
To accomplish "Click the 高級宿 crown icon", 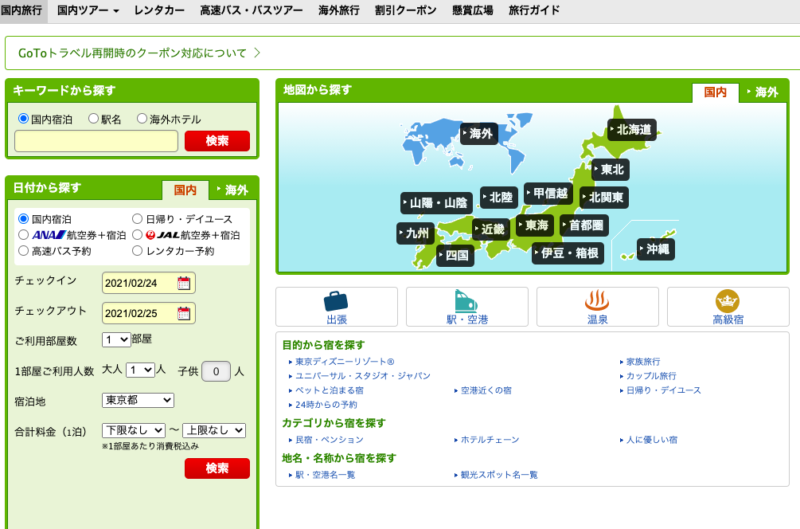I will 728,301.
